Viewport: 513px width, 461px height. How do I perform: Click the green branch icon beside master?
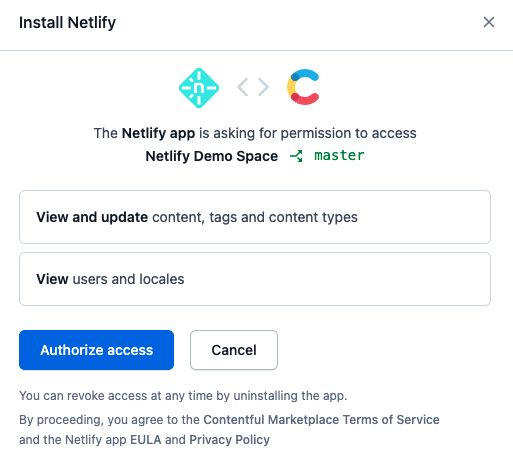point(296,156)
